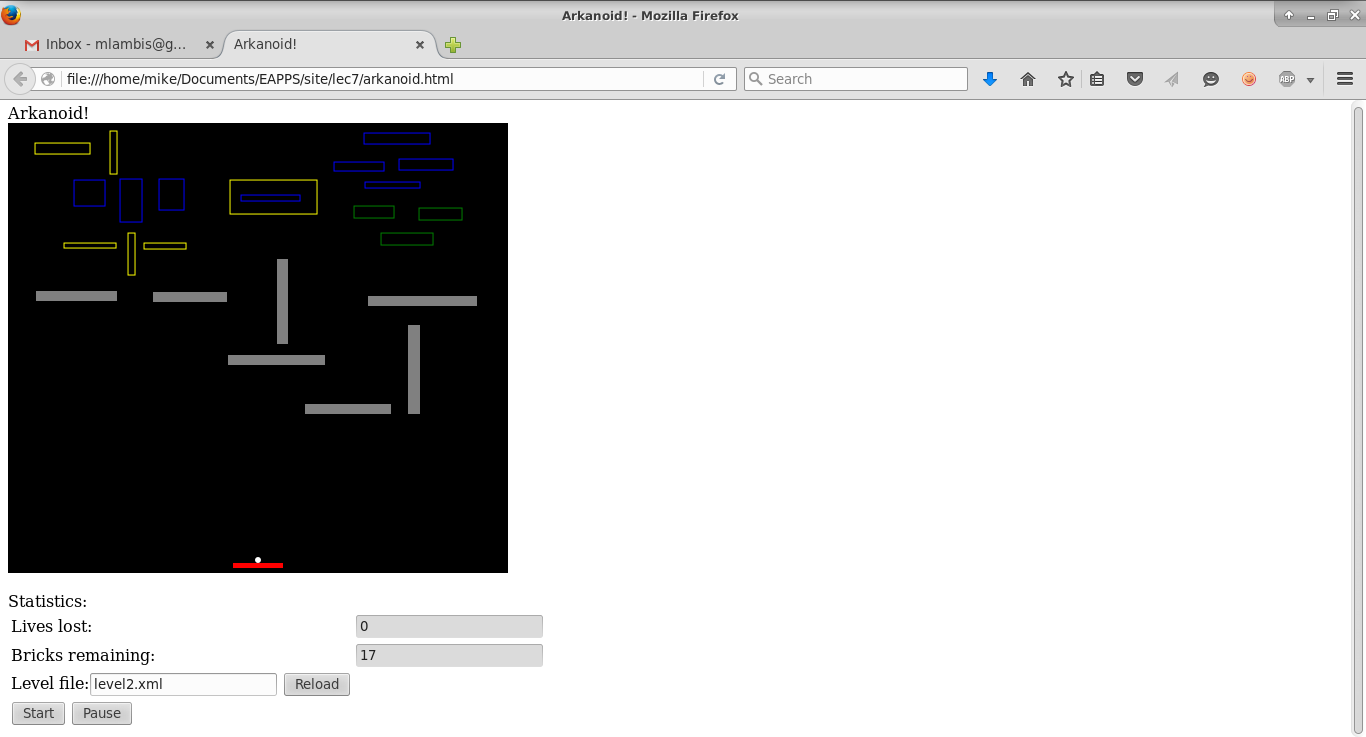Open the Firefox hamburger menu
Screen dimensions: 1366x737
click(1345, 79)
